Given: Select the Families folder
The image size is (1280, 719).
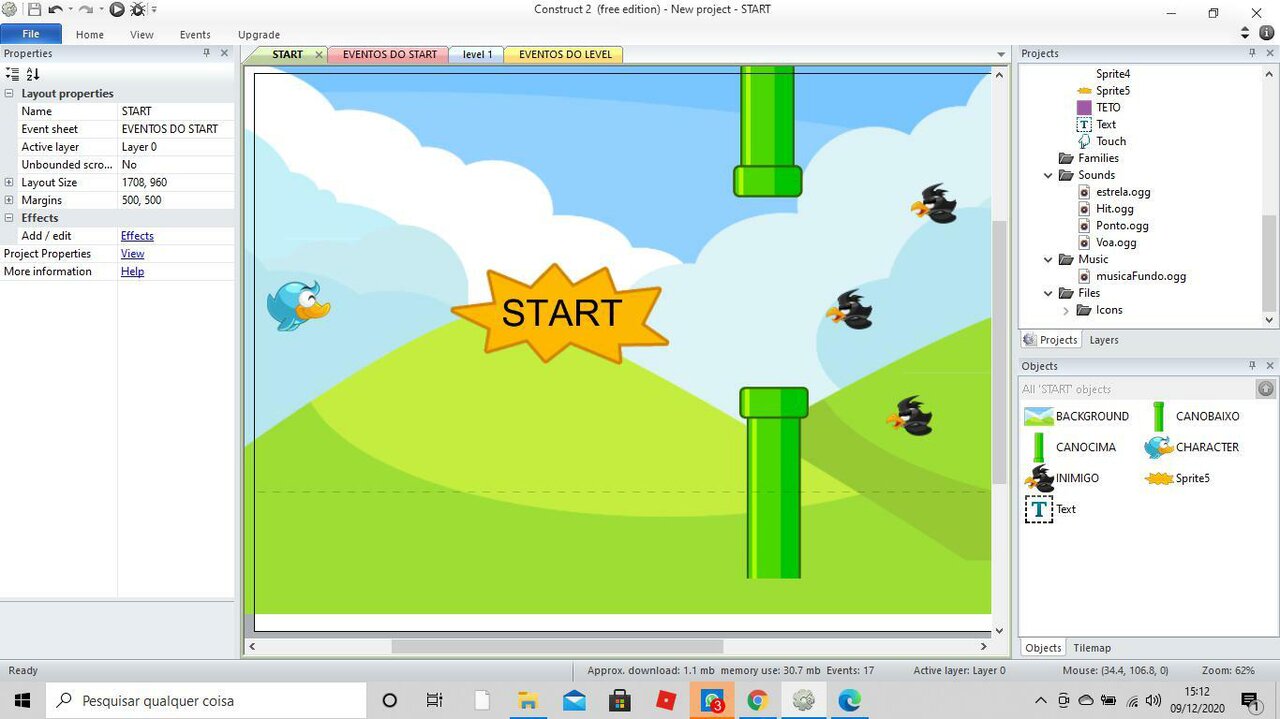Looking at the screenshot, I should 1089,158.
